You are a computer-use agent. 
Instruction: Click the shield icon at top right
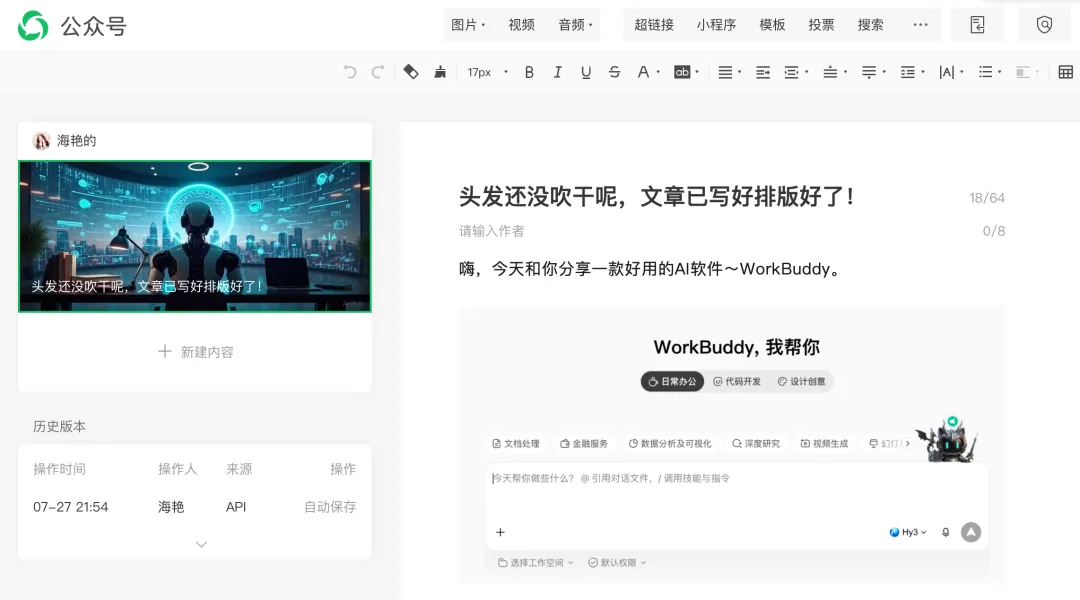click(1044, 25)
